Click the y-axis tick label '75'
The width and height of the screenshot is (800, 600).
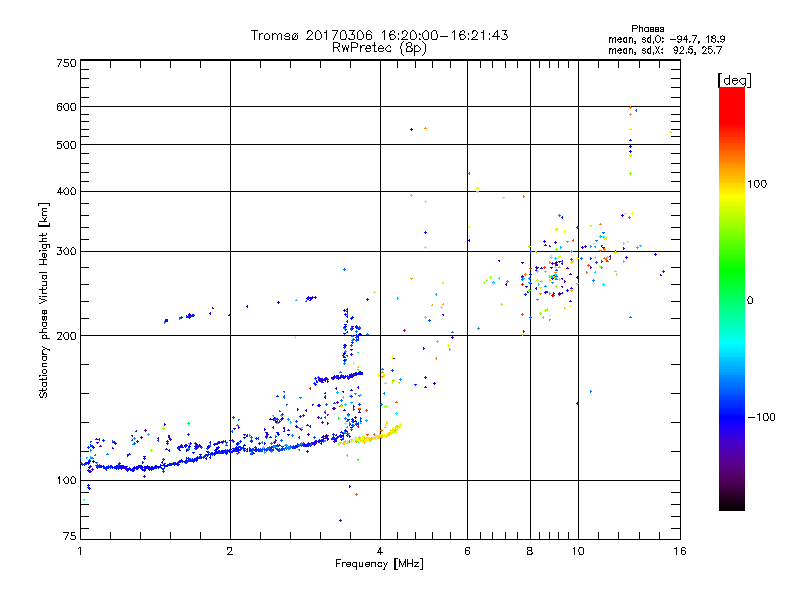point(70,536)
